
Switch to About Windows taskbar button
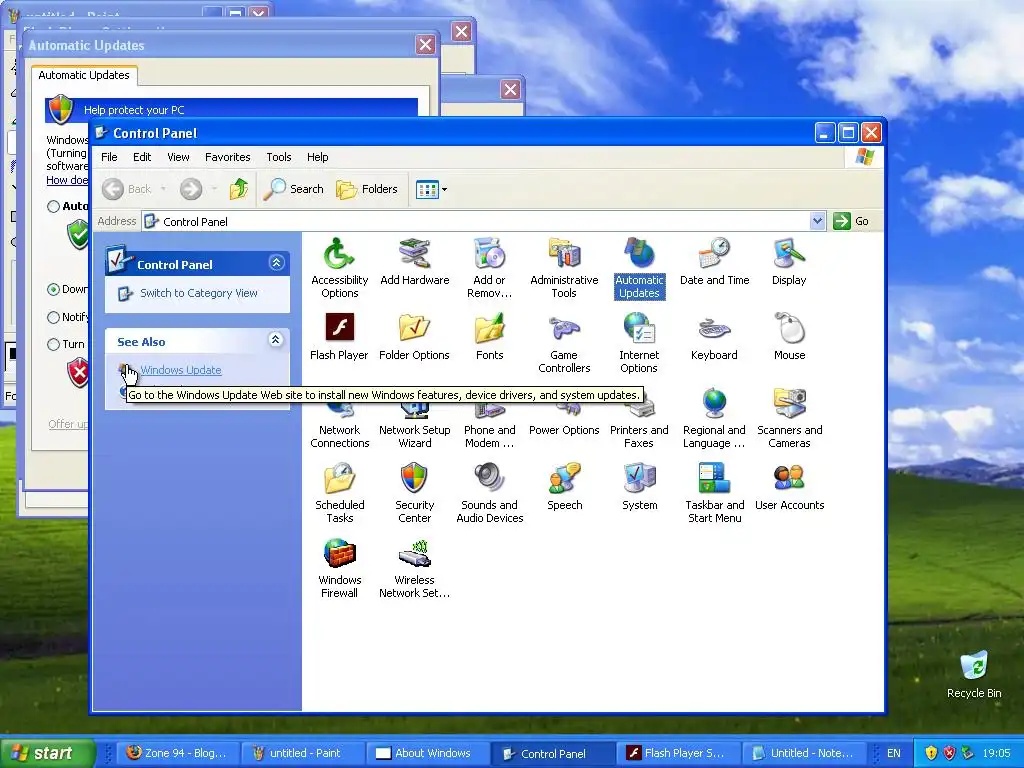(428, 753)
